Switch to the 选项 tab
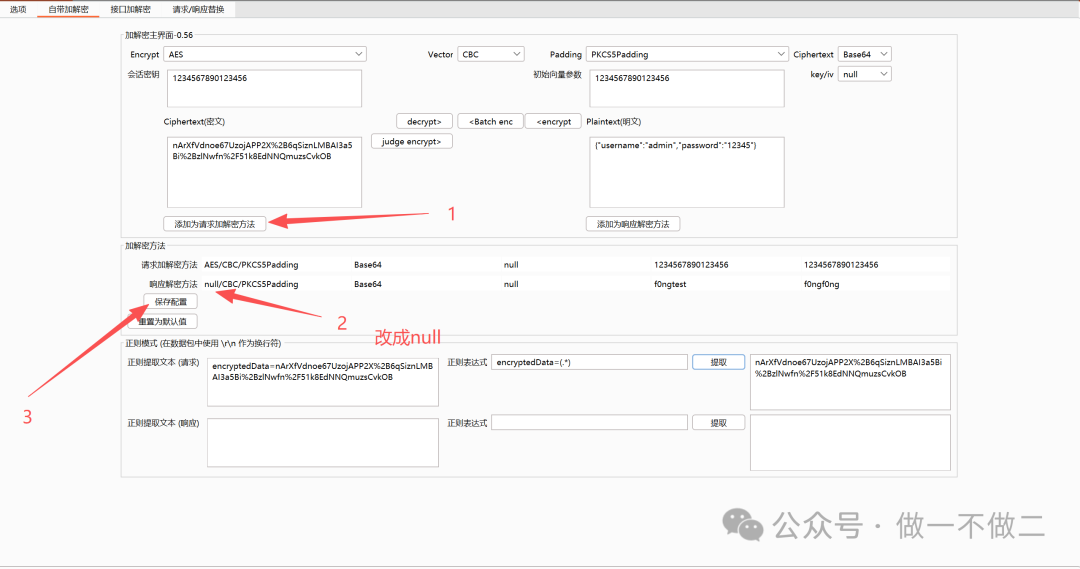 click(x=18, y=9)
